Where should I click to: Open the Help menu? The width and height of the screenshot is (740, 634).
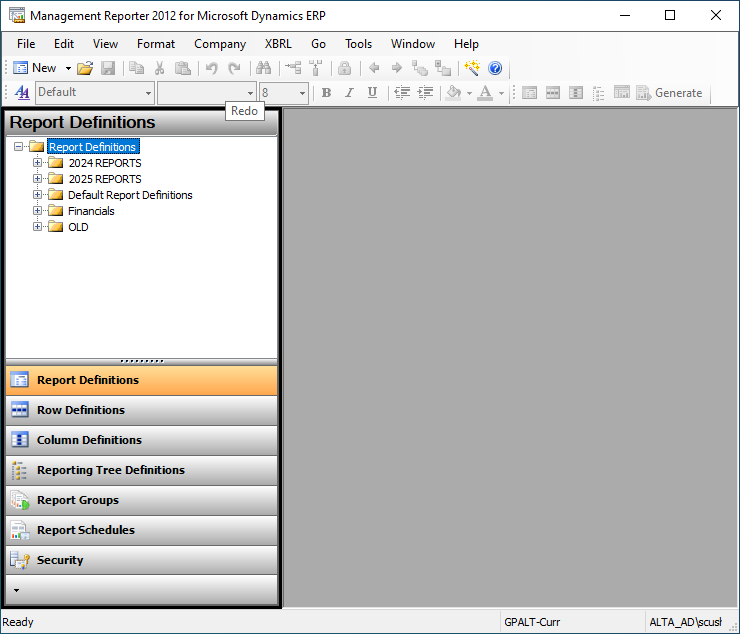pos(466,44)
